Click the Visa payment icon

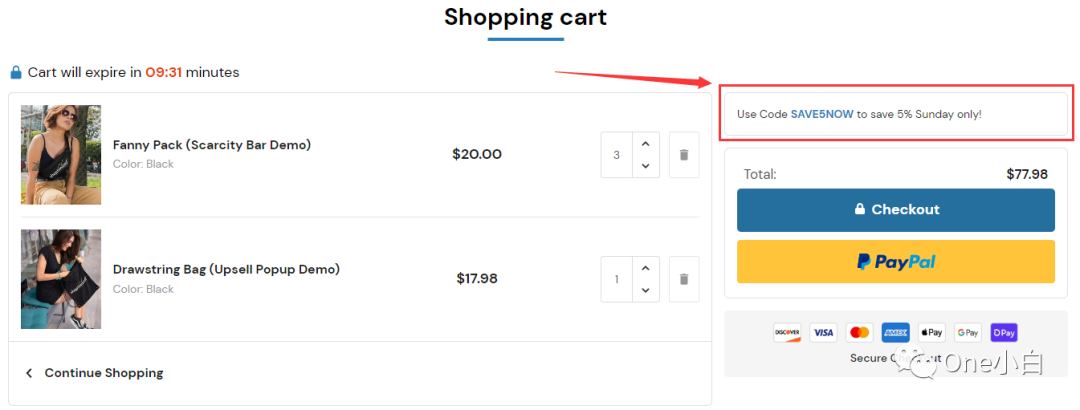pyautogui.click(x=823, y=333)
